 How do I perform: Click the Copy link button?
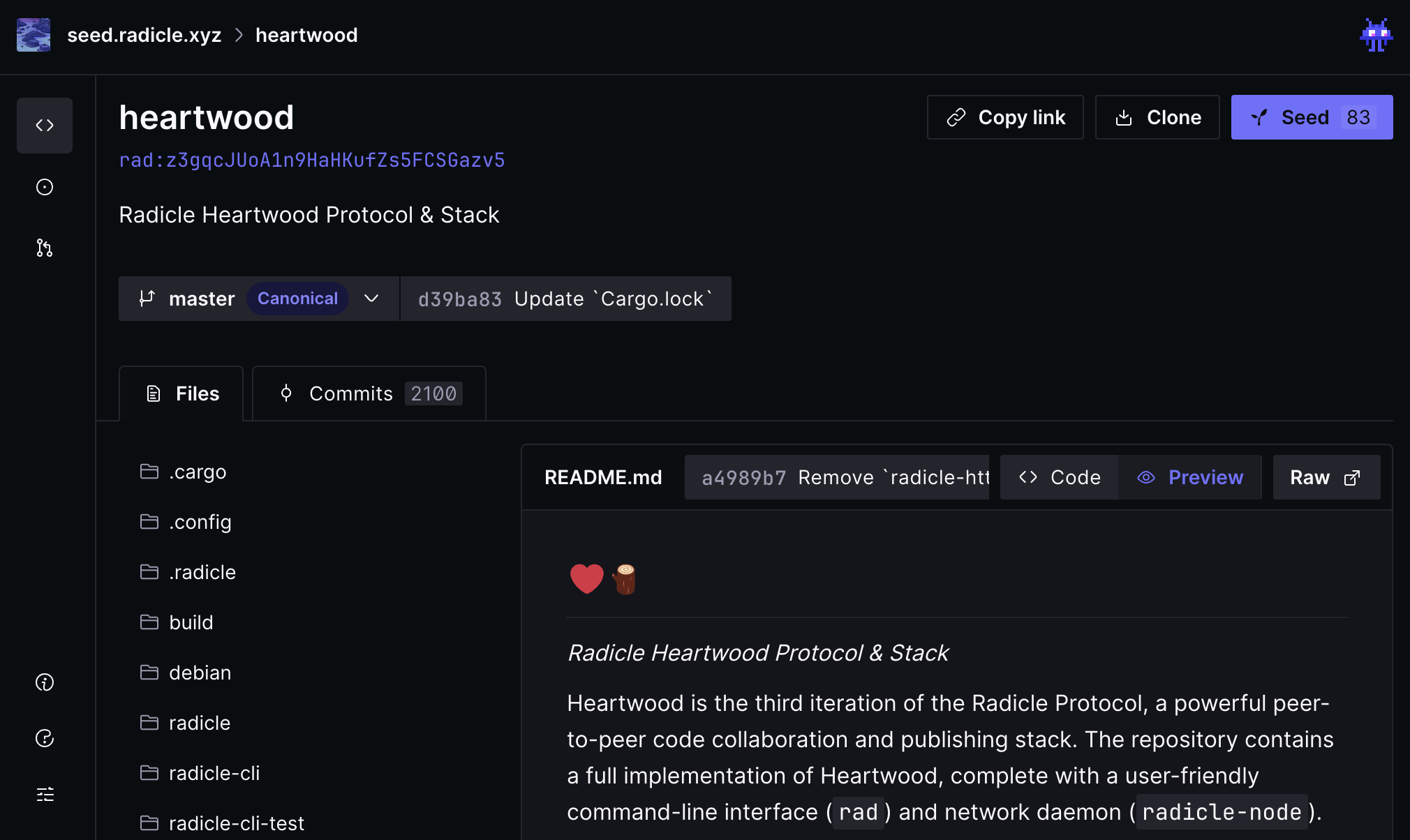point(1005,117)
